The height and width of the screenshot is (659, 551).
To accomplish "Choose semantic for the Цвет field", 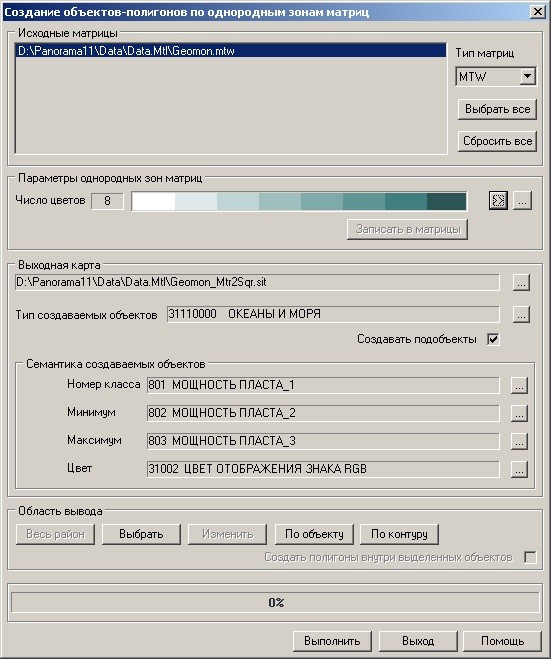I will coord(519,469).
